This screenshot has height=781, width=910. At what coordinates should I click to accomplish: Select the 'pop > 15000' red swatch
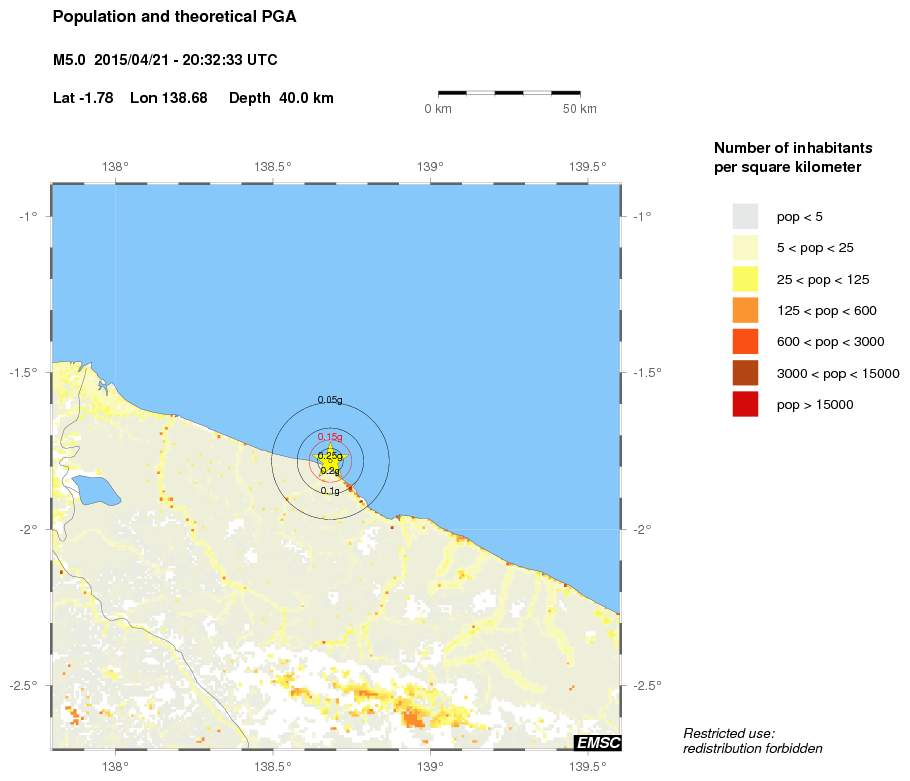[x=745, y=404]
